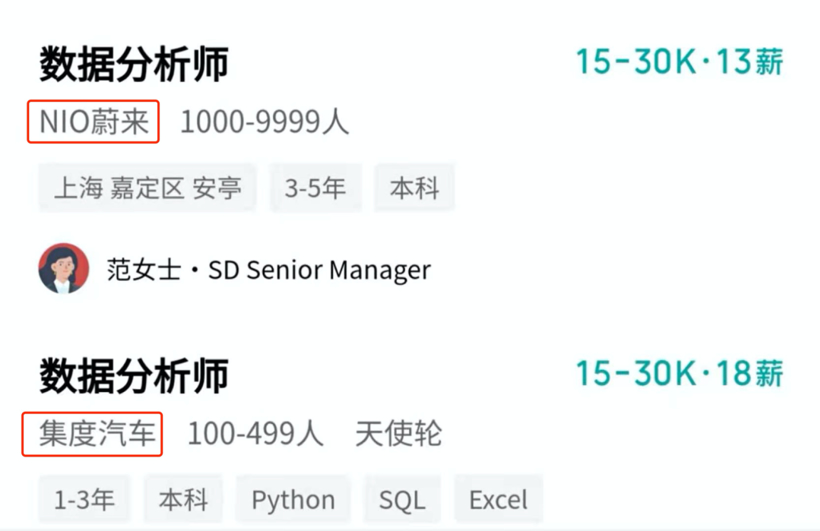Click the 本科 tag in NIO listing
The height and width of the screenshot is (531, 820).
click(x=414, y=188)
